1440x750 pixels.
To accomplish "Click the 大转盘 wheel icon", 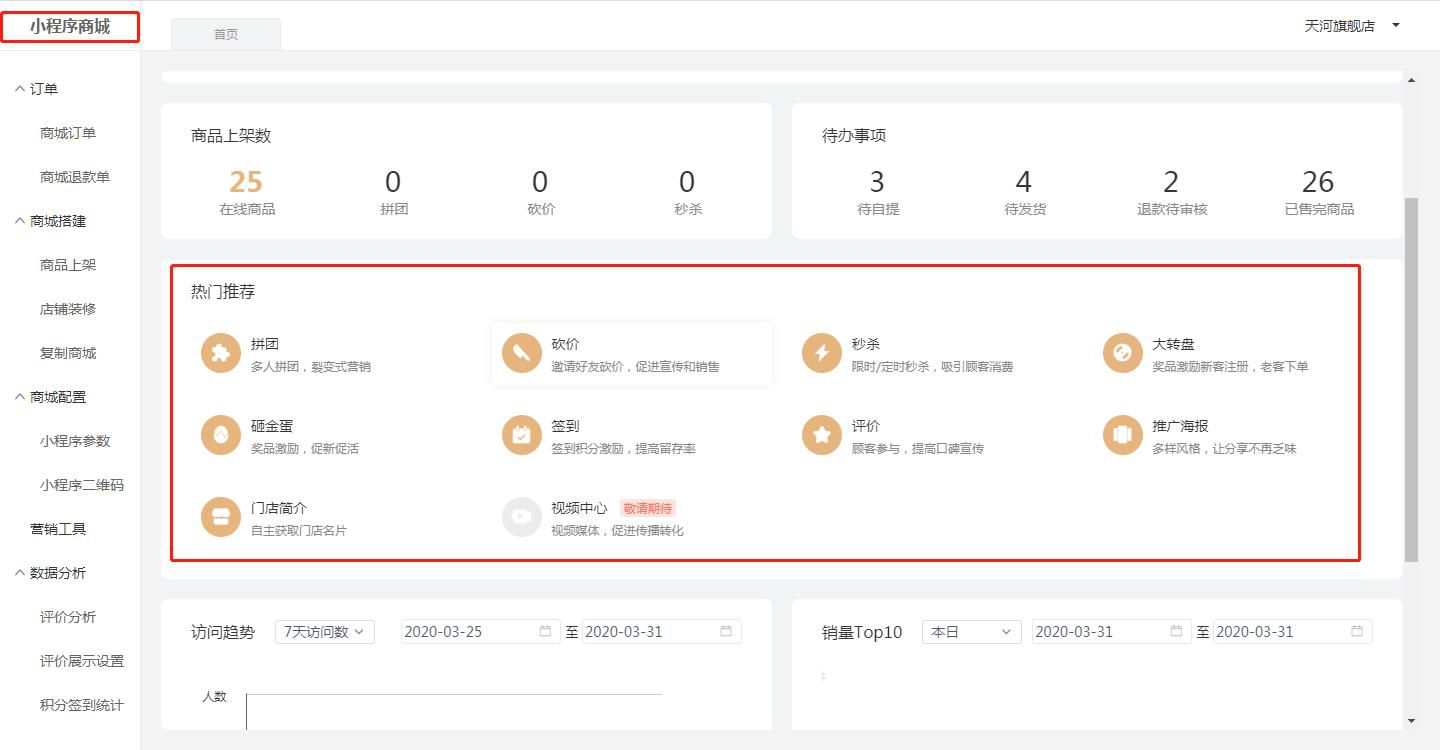I will click(x=1122, y=353).
